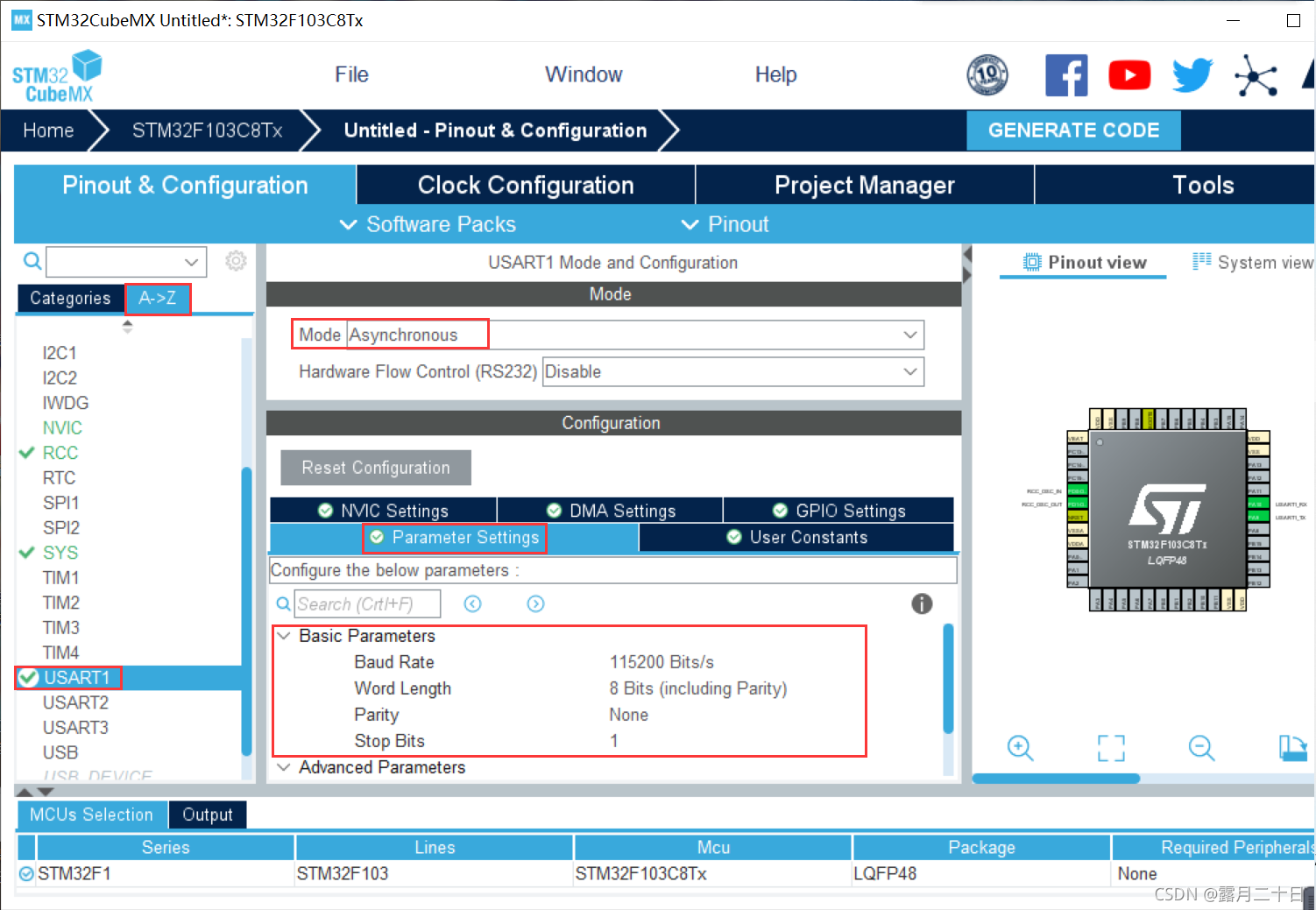Image resolution: width=1316 pixels, height=910 pixels.
Task: Zoom in on the pinout chip view
Action: pos(1020,748)
